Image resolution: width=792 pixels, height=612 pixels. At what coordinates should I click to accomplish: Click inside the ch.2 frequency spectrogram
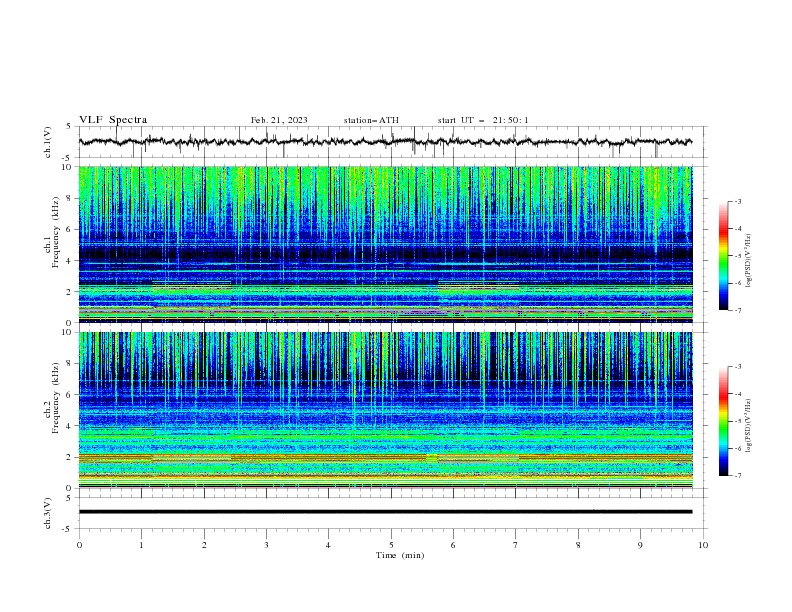click(386, 410)
